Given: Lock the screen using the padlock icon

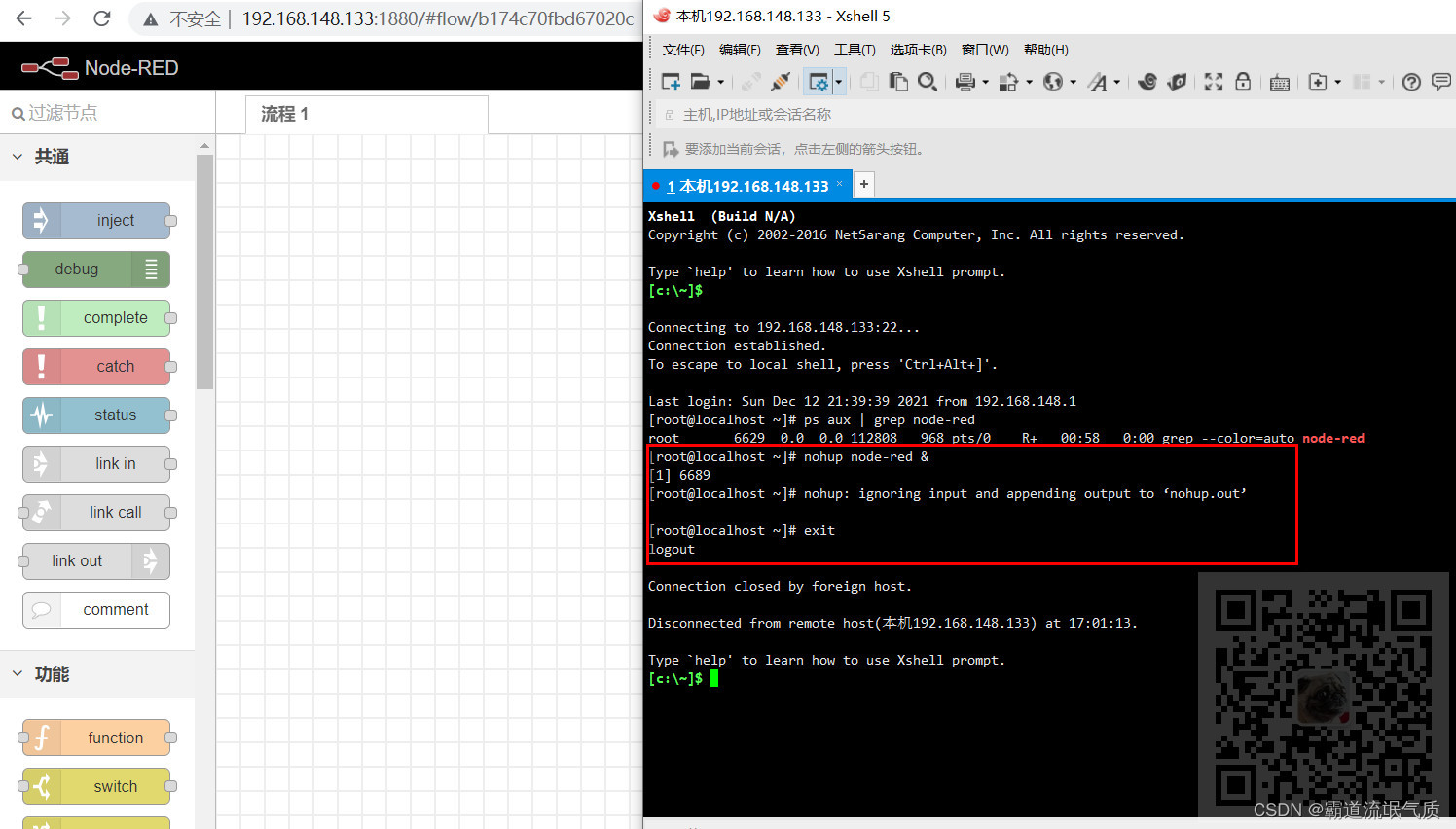Looking at the screenshot, I should click(x=1242, y=82).
